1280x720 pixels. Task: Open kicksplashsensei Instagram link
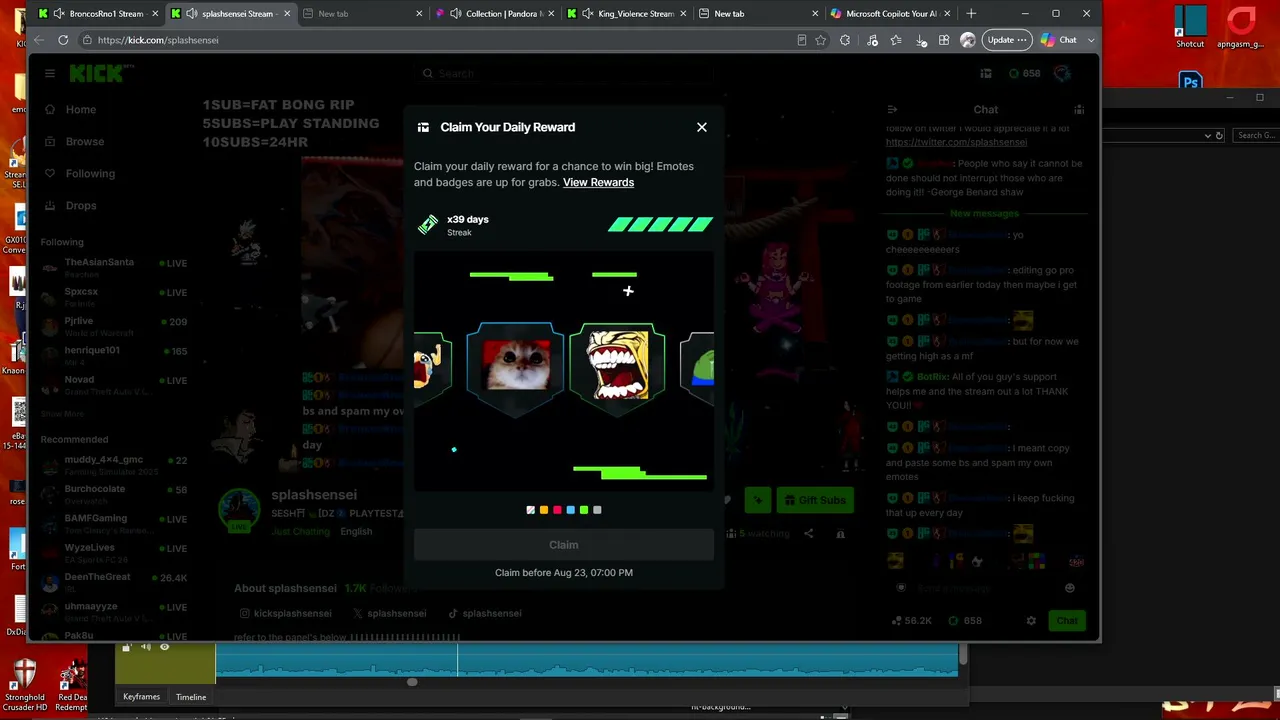pos(286,614)
